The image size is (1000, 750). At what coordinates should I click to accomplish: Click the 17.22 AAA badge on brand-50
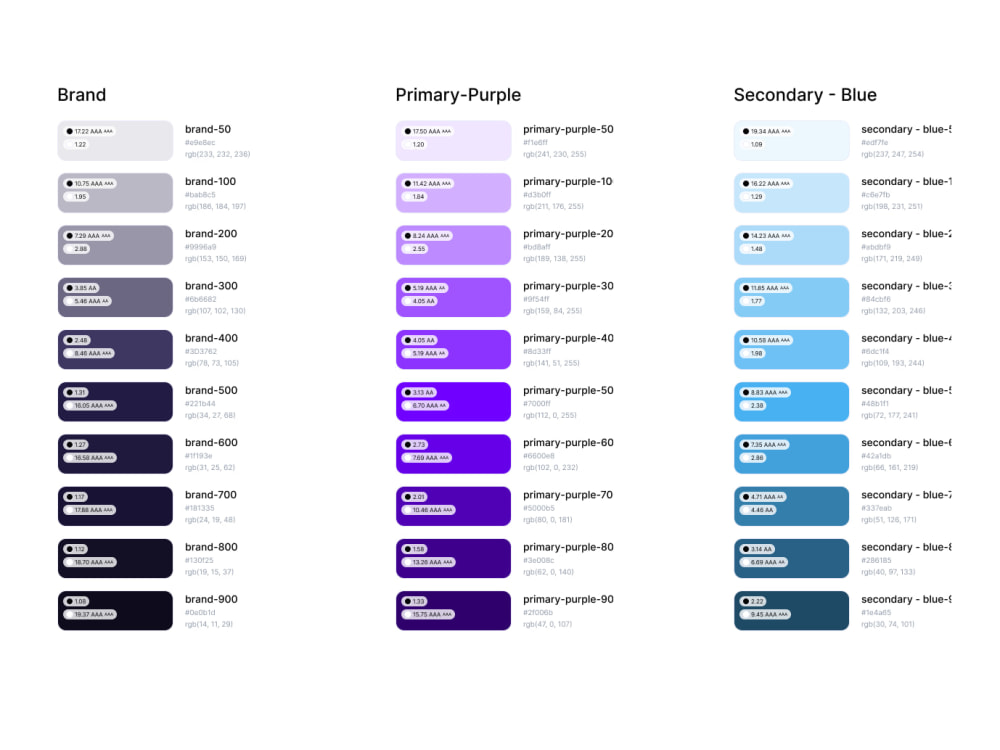pyautogui.click(x=89, y=131)
